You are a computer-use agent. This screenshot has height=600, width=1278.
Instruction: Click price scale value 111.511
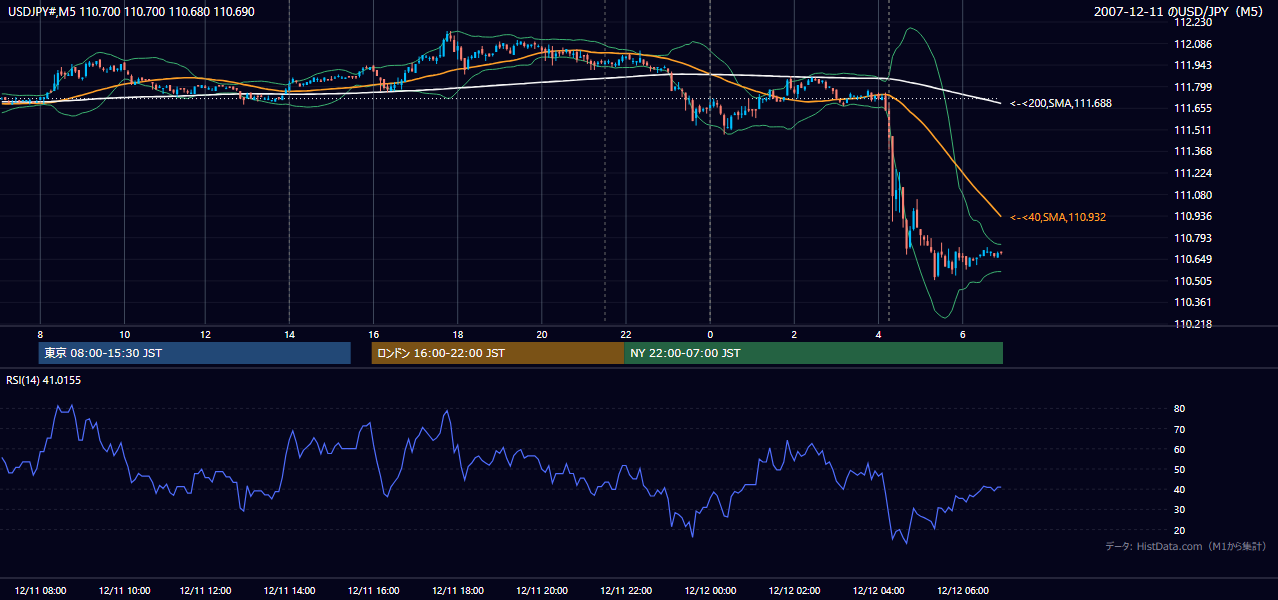(x=1195, y=130)
